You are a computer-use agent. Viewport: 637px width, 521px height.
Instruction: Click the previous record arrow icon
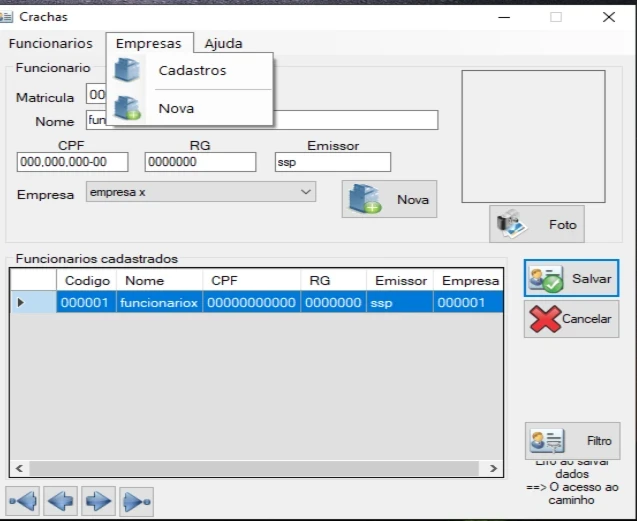[x=60, y=500]
